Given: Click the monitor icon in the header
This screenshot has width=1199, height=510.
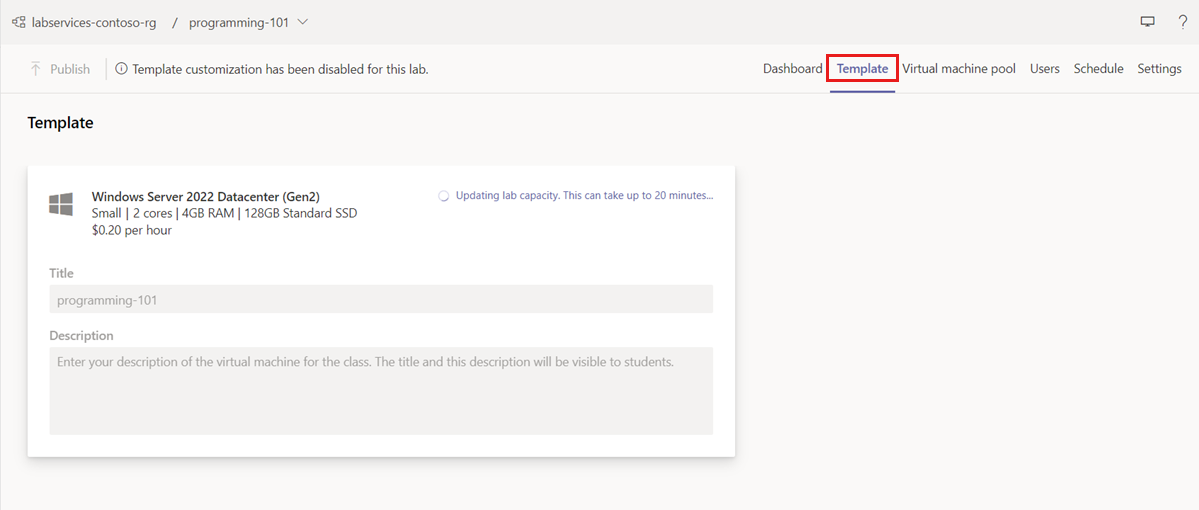Looking at the screenshot, I should point(1147,22).
